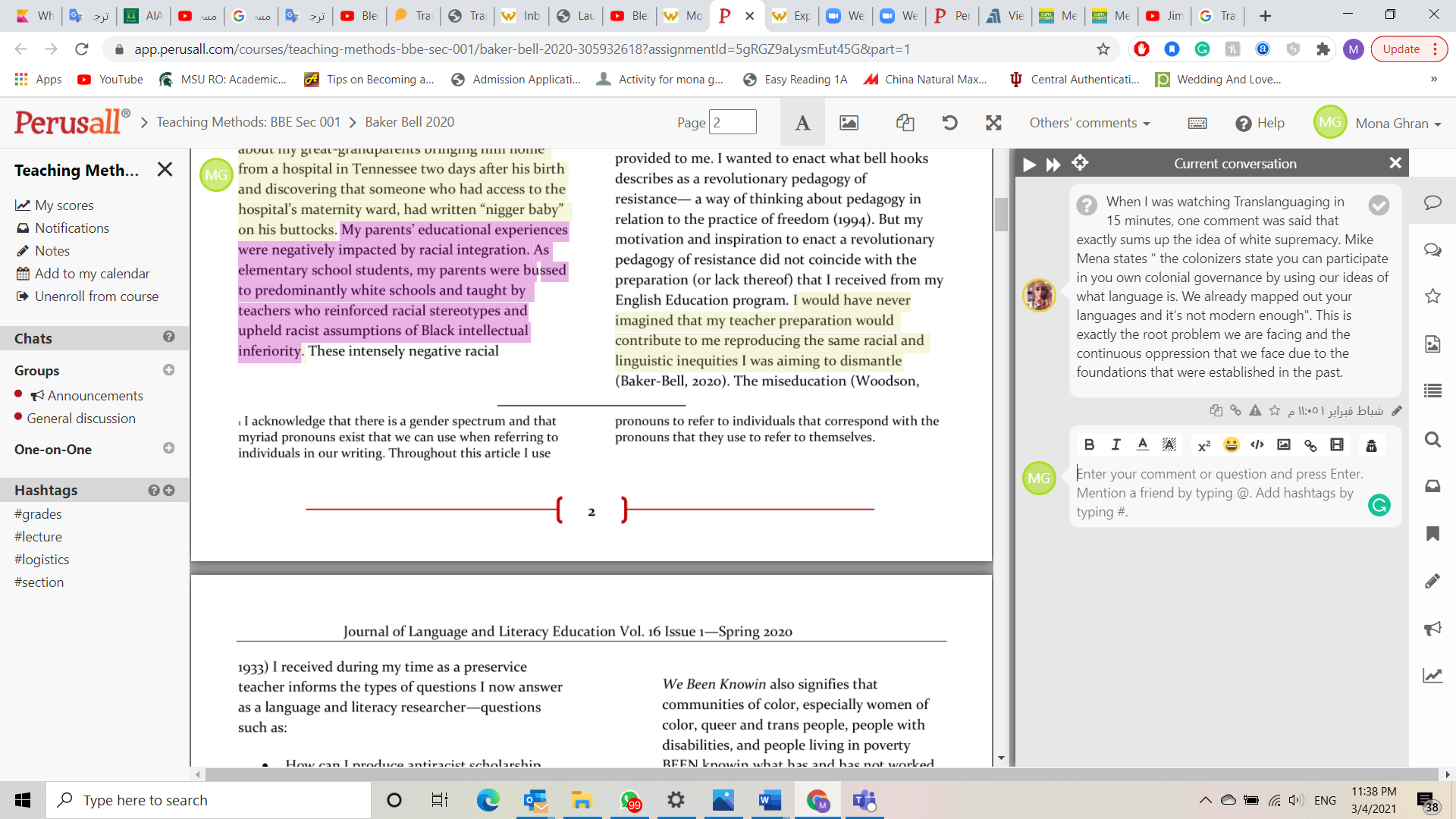The image size is (1456, 819).
Task: Click the rotate page icon
Action: click(949, 123)
